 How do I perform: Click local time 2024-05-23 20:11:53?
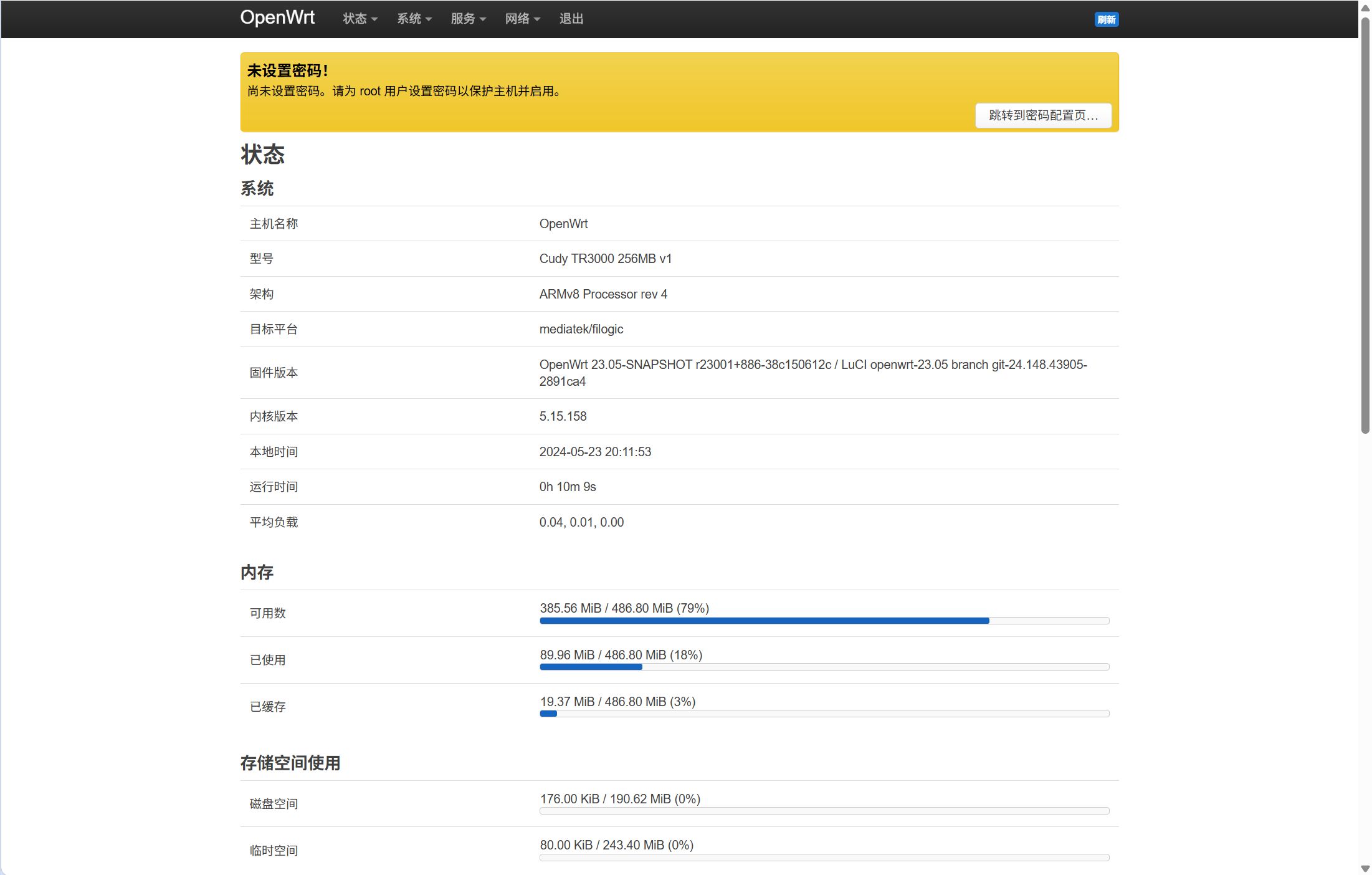(x=595, y=452)
